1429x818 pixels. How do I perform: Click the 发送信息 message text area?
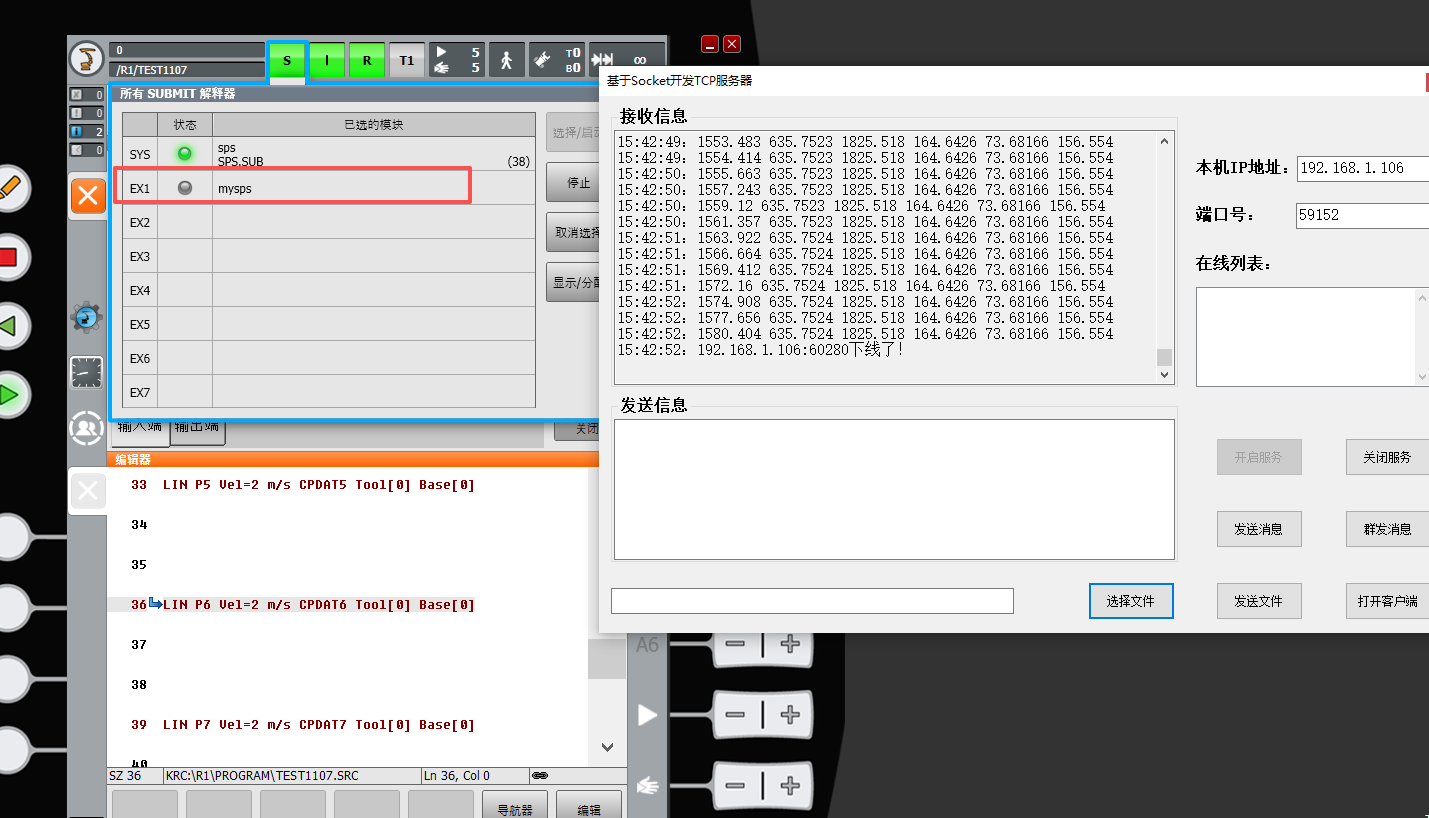pos(894,489)
